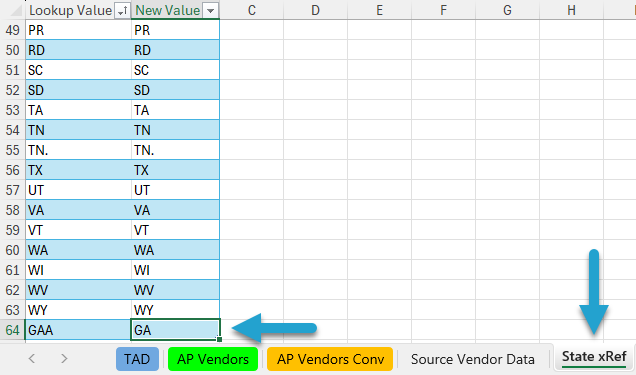Select Lookup Value cell TA

(x=78, y=110)
